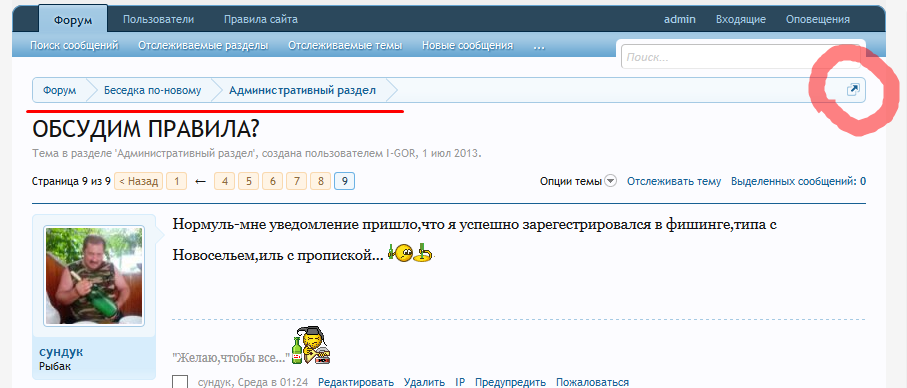The height and width of the screenshot is (388, 907).
Task: Click the 'Беседка по-новому' breadcrumb
Action: (x=153, y=90)
